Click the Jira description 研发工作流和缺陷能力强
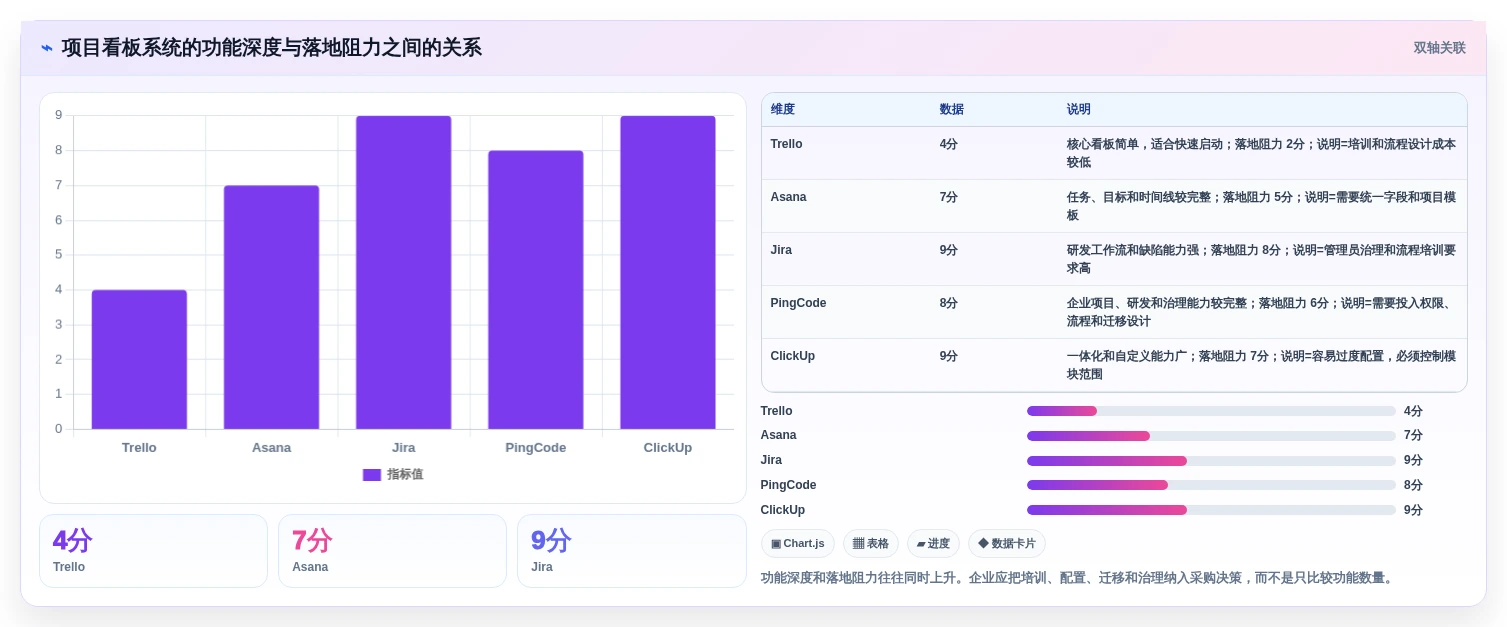The height and width of the screenshot is (627, 1507). coord(1261,259)
